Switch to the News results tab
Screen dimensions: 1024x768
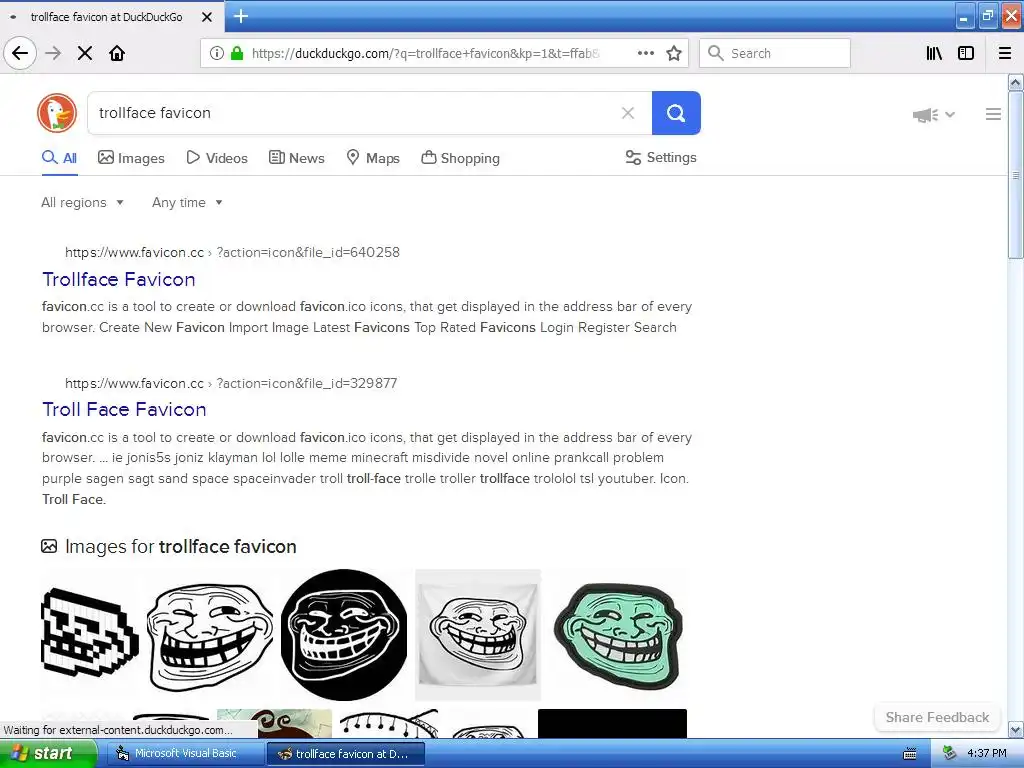pos(296,158)
